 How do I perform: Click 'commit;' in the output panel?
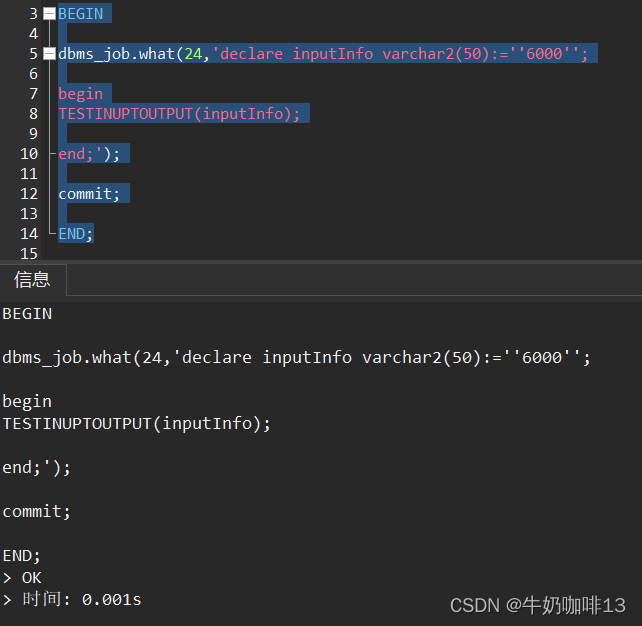(36, 512)
